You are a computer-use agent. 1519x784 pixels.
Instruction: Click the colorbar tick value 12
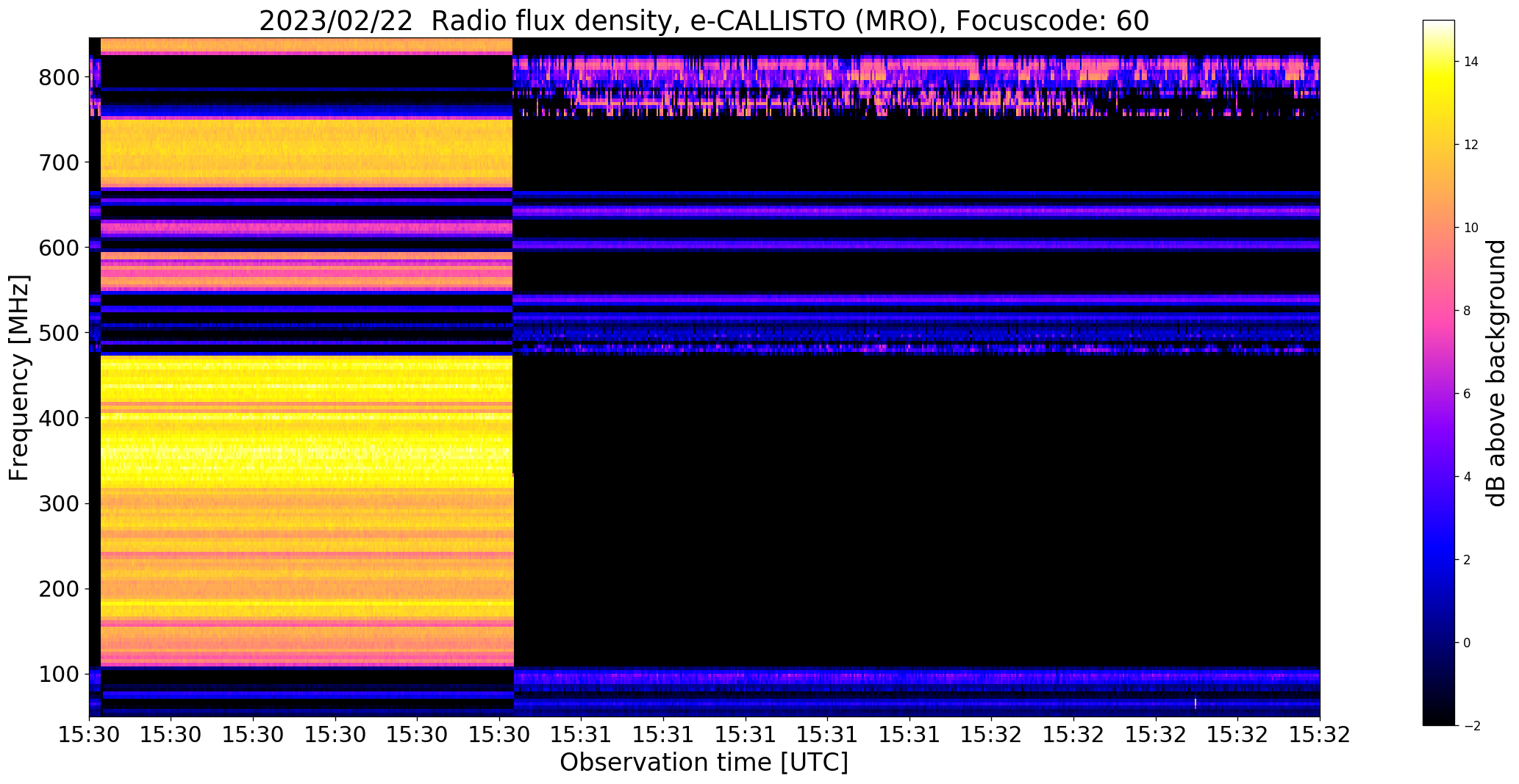[x=1471, y=145]
